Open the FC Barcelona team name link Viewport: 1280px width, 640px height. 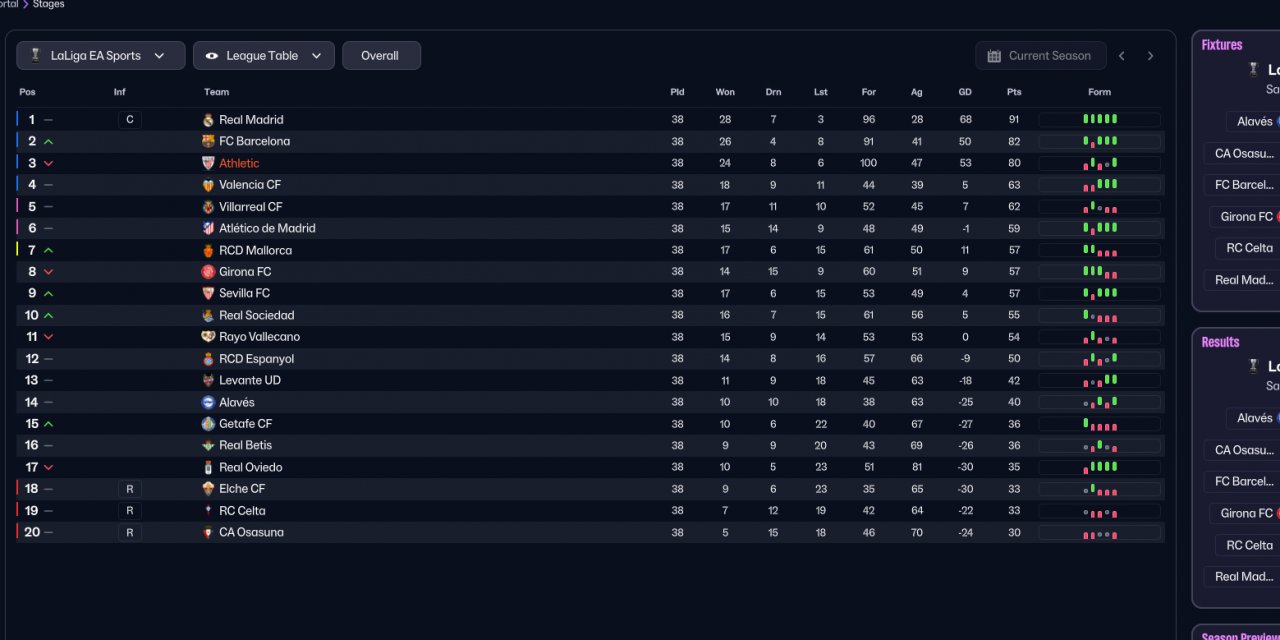255,142
